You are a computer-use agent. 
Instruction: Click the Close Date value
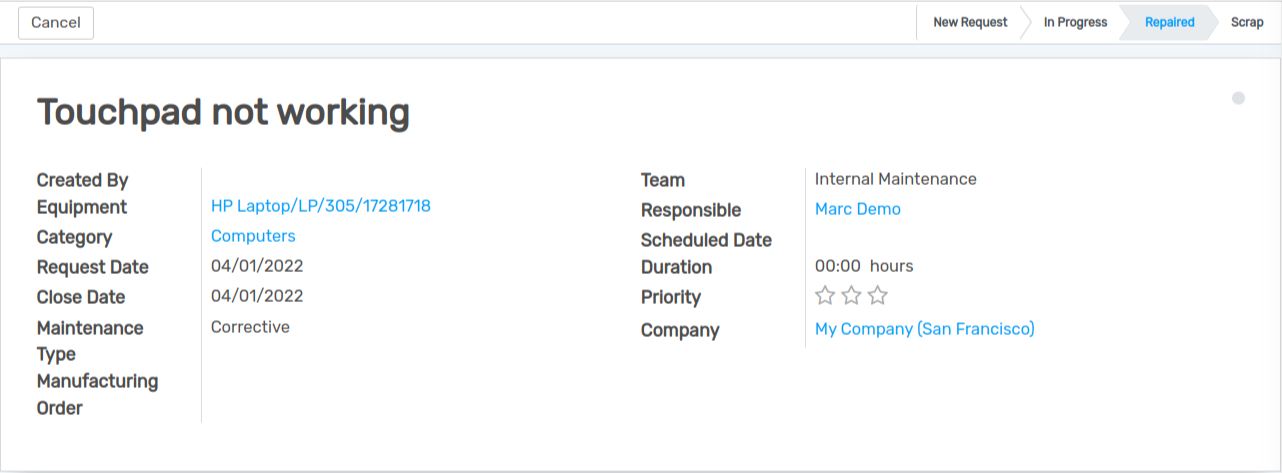257,296
